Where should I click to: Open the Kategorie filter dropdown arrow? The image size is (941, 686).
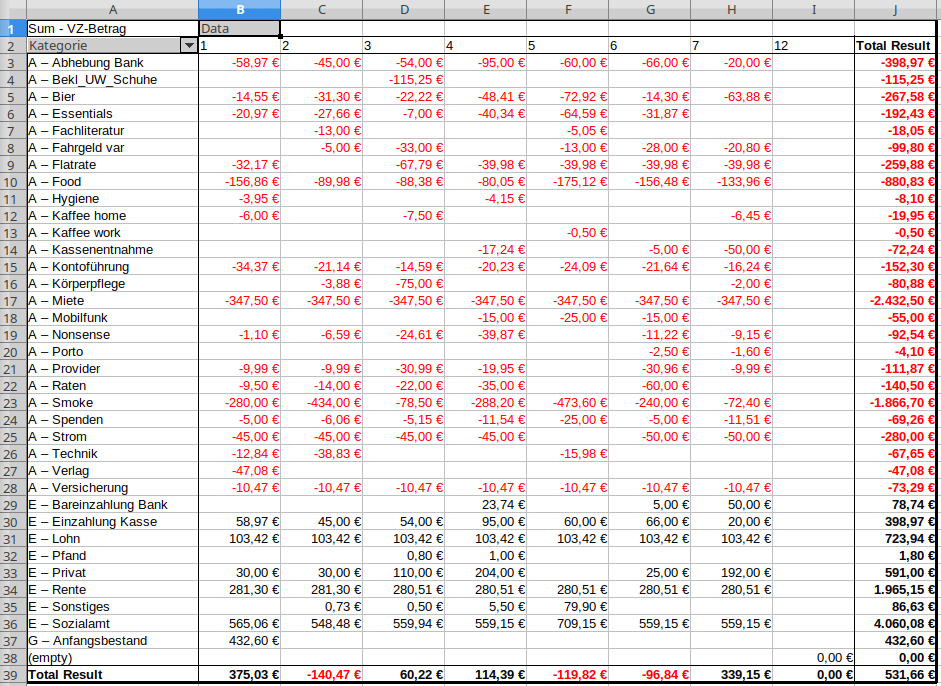(188, 46)
